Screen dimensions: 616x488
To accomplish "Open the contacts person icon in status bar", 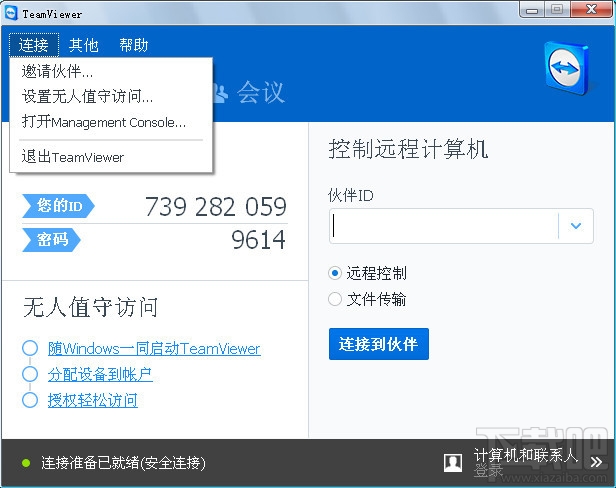I will [x=453, y=462].
